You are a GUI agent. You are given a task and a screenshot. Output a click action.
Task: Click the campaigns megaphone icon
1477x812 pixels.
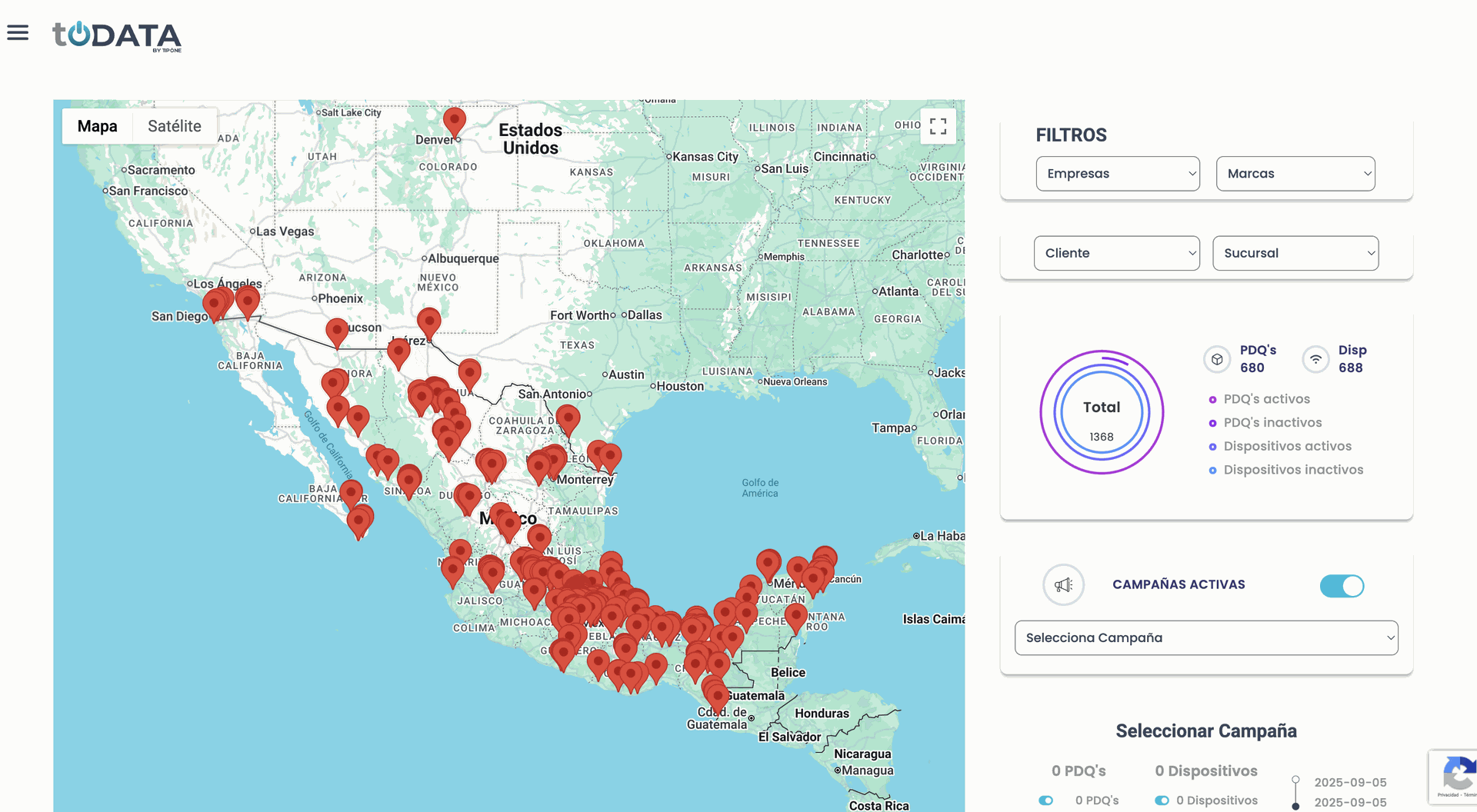pos(1063,585)
